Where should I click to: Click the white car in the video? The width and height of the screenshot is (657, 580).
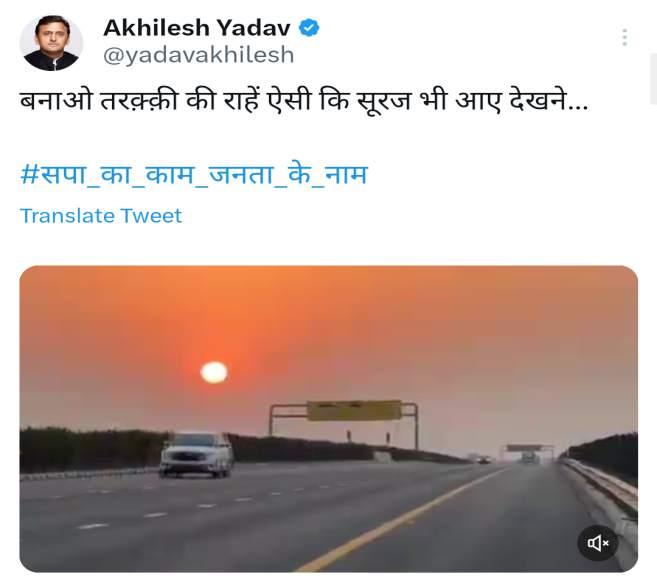point(196,455)
